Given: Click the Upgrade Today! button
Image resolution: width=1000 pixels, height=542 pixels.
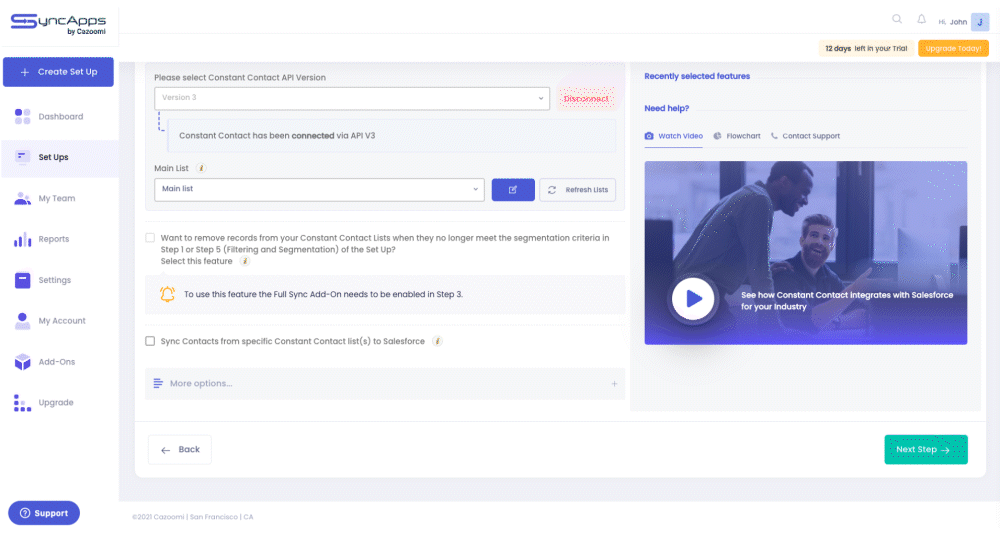Looking at the screenshot, I should pos(953,48).
